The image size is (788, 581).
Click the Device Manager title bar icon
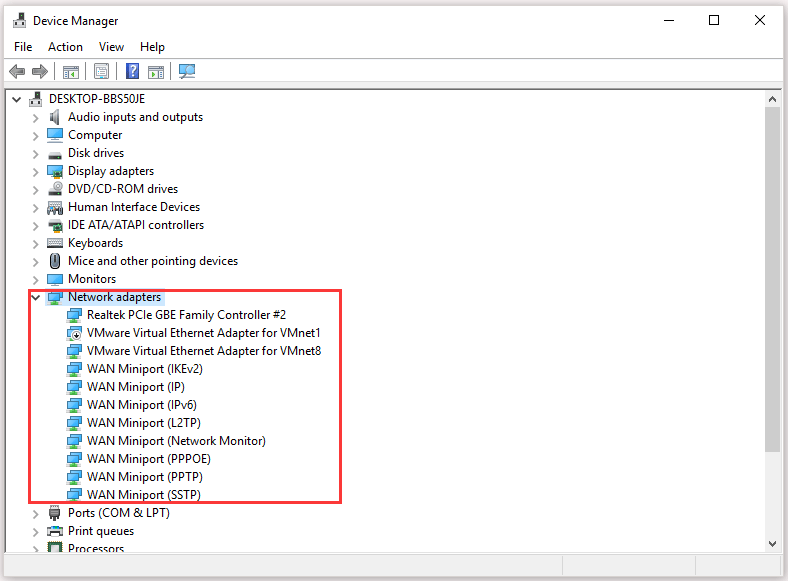[20, 21]
